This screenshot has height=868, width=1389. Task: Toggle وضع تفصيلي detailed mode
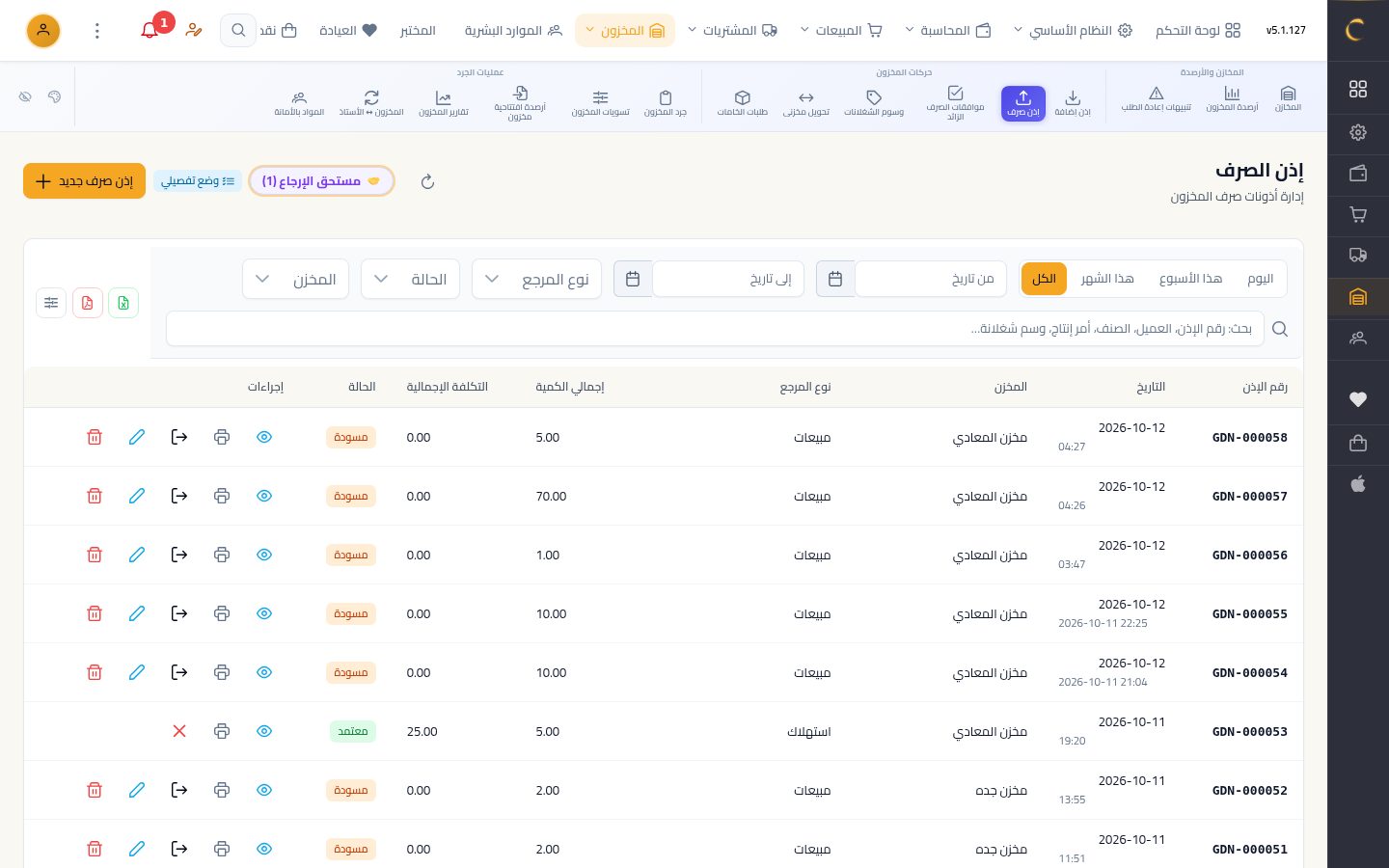[x=198, y=181]
